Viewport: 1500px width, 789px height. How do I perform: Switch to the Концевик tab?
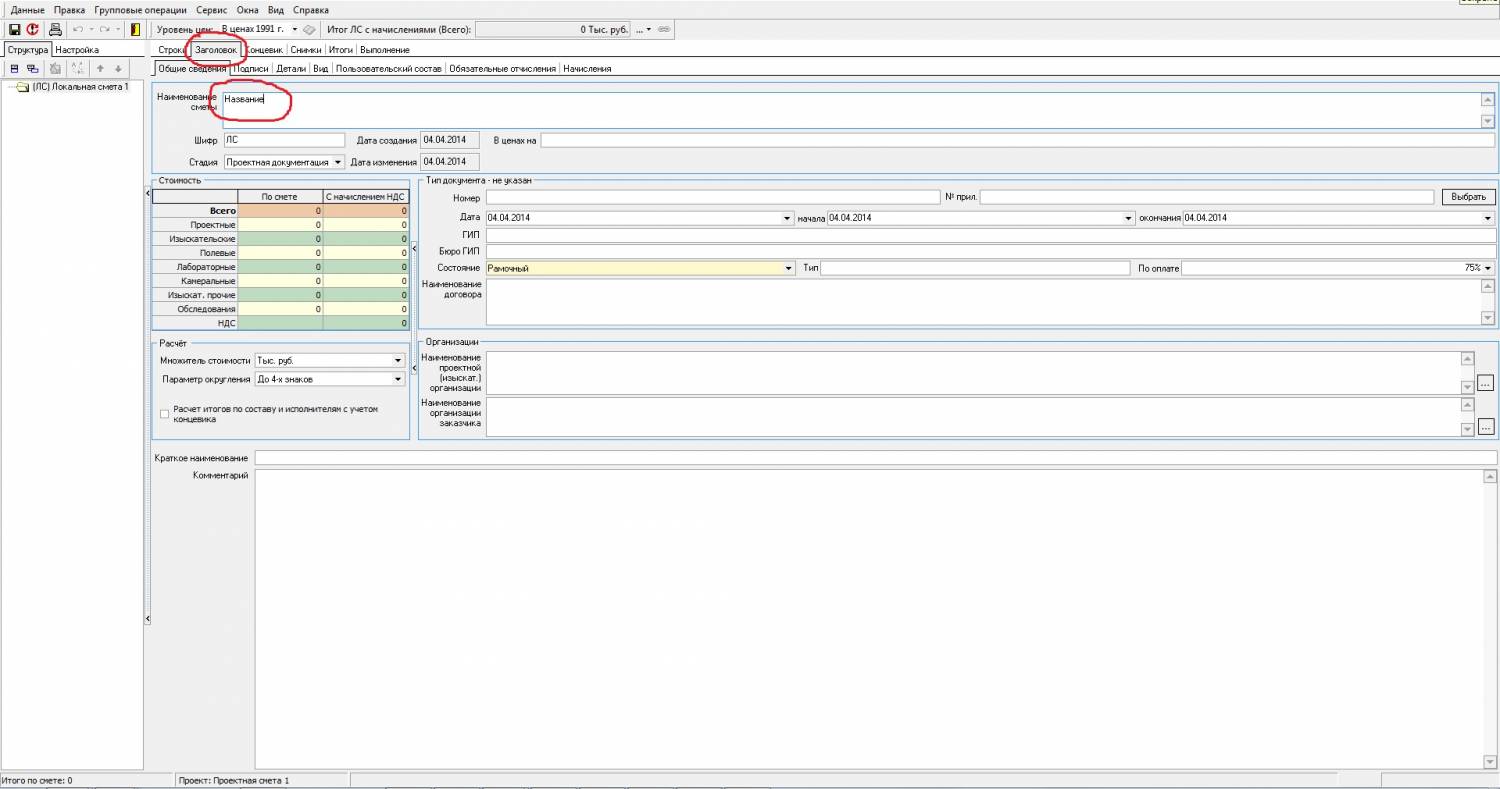(265, 49)
